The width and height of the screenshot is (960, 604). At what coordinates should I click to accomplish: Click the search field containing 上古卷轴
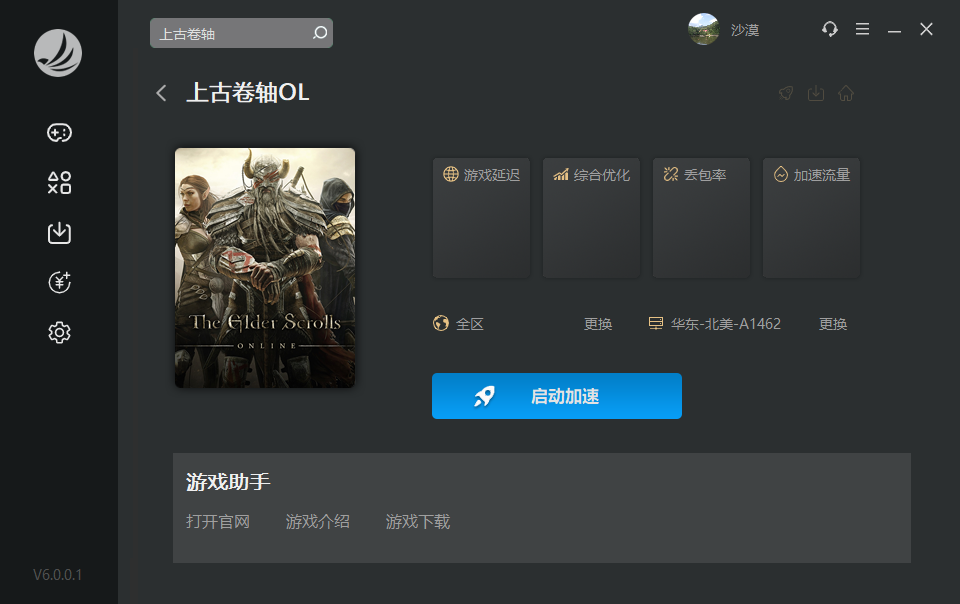(x=241, y=33)
